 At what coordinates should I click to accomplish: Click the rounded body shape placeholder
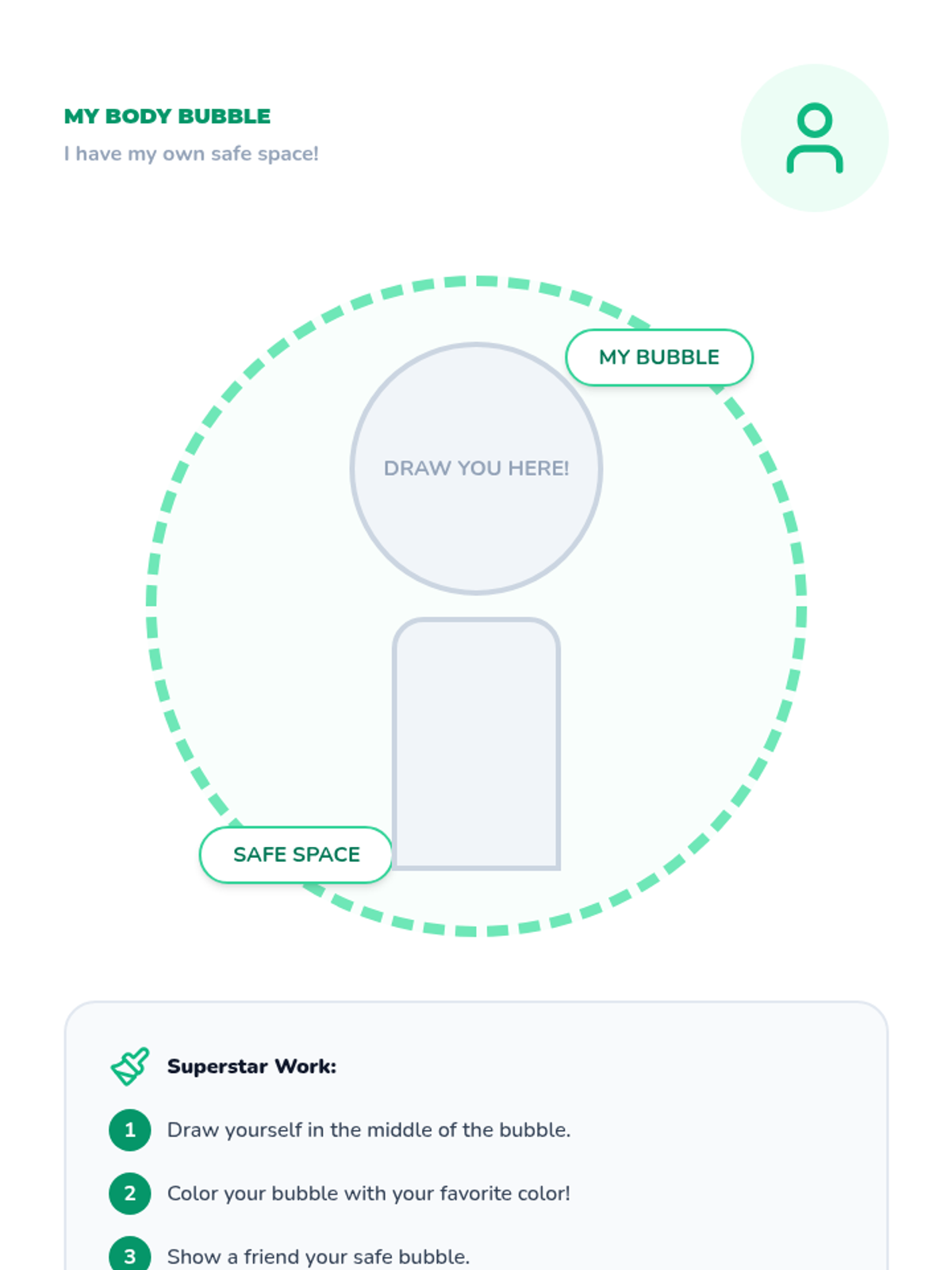pyautogui.click(x=477, y=744)
